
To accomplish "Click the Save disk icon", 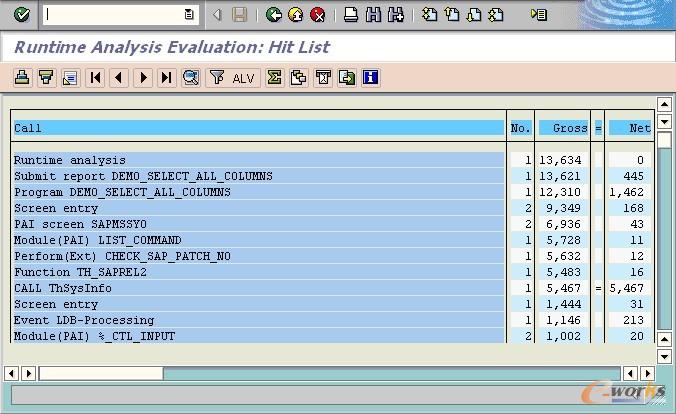I will (240, 14).
